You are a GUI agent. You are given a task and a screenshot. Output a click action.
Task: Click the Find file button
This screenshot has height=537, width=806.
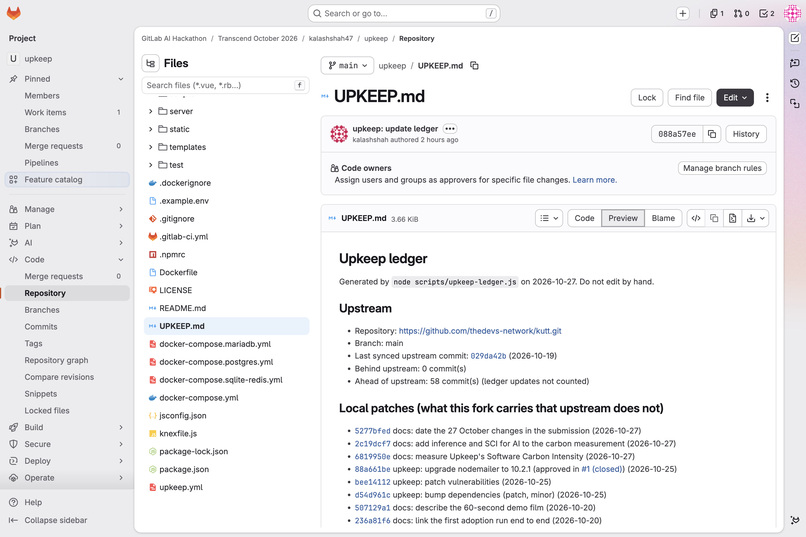(x=689, y=98)
